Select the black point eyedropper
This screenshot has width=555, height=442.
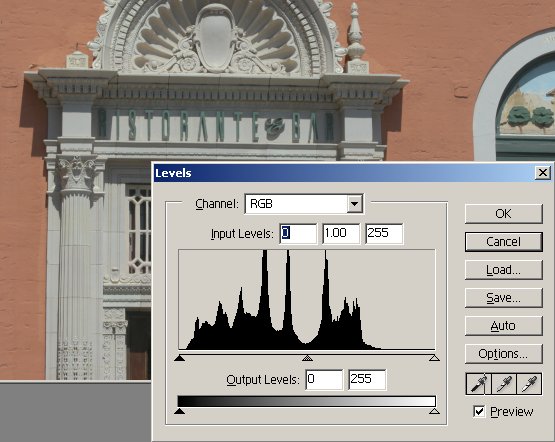pyautogui.click(x=478, y=384)
